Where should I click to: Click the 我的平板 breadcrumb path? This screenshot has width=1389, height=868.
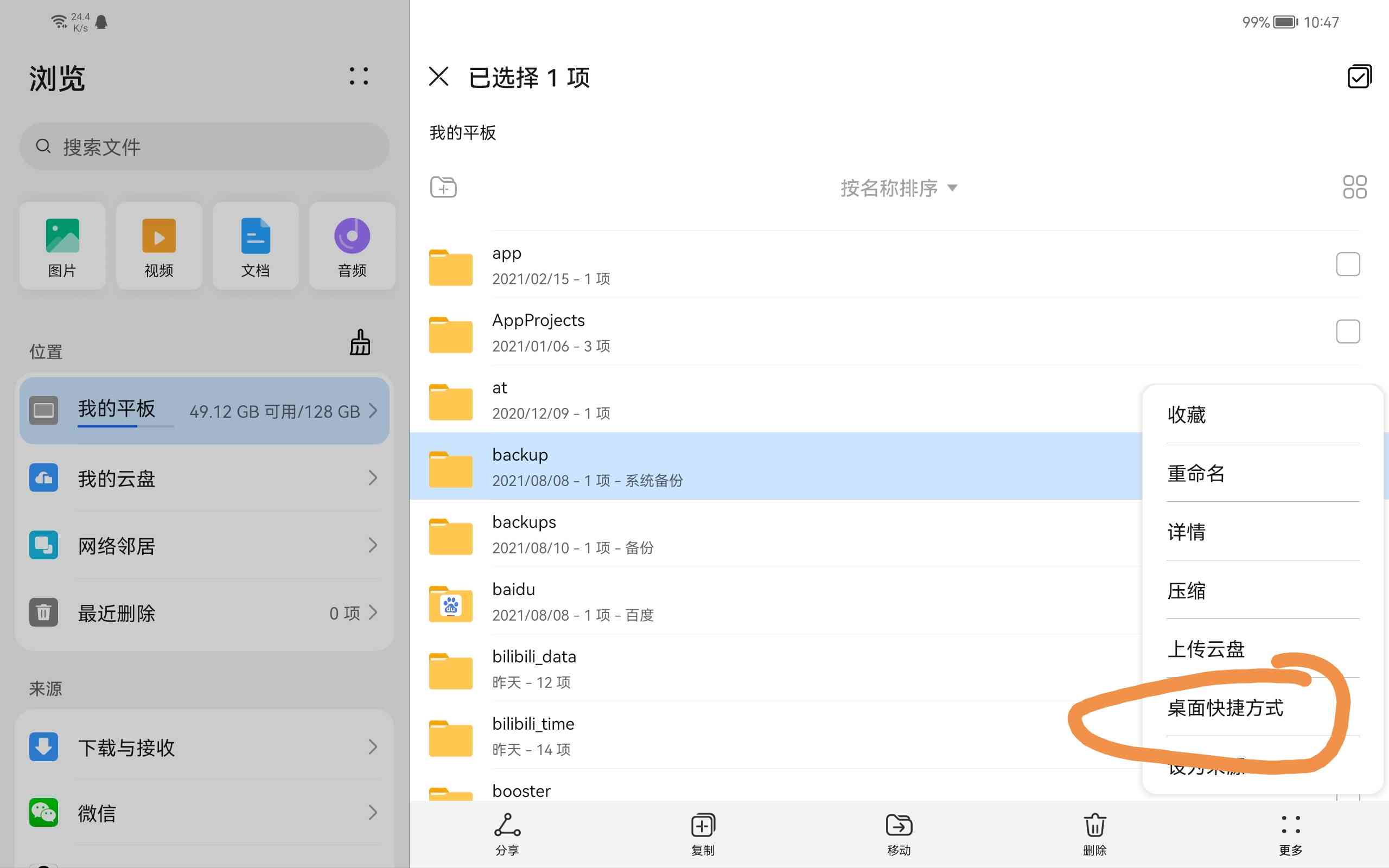pyautogui.click(x=463, y=132)
